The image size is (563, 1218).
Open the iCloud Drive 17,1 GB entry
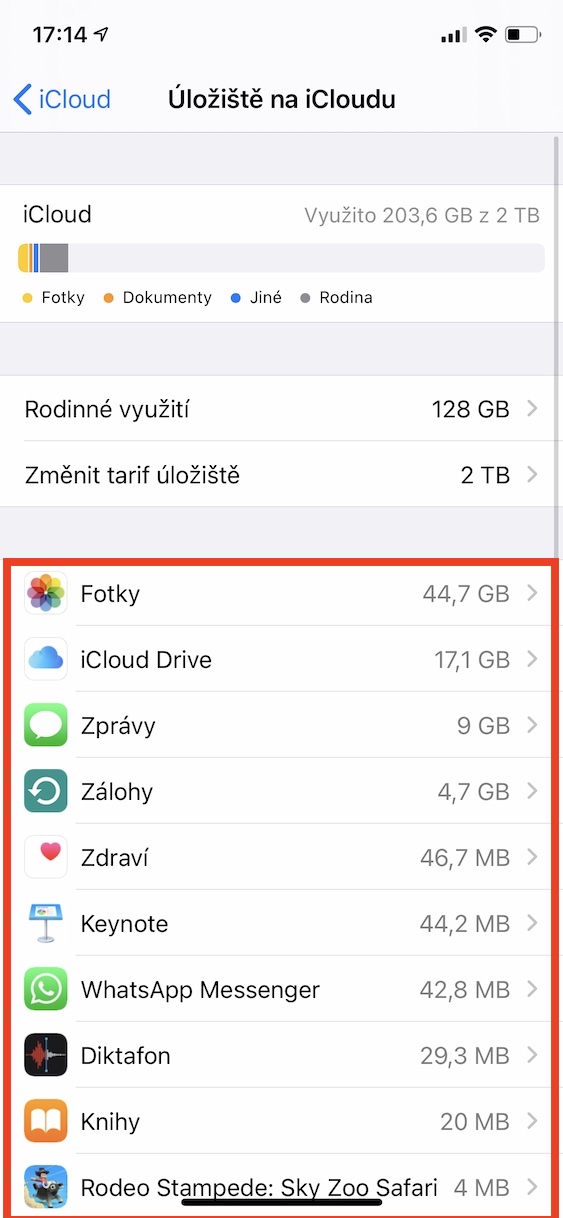[281, 659]
